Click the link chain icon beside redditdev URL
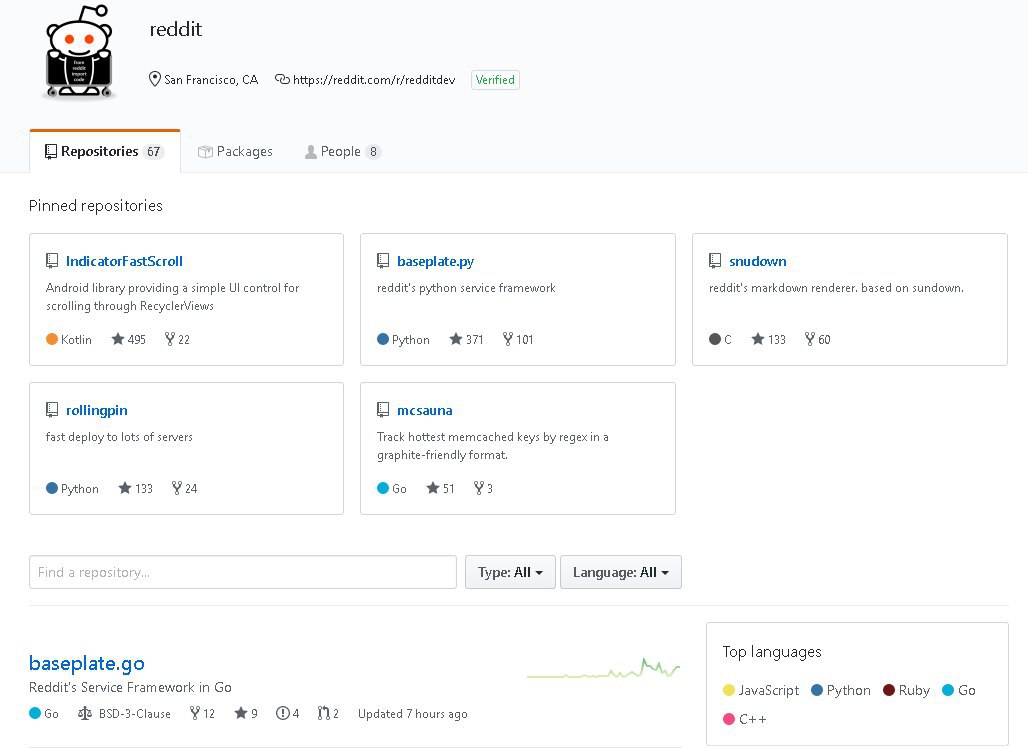Image resolution: width=1028 pixels, height=748 pixels. (x=282, y=79)
